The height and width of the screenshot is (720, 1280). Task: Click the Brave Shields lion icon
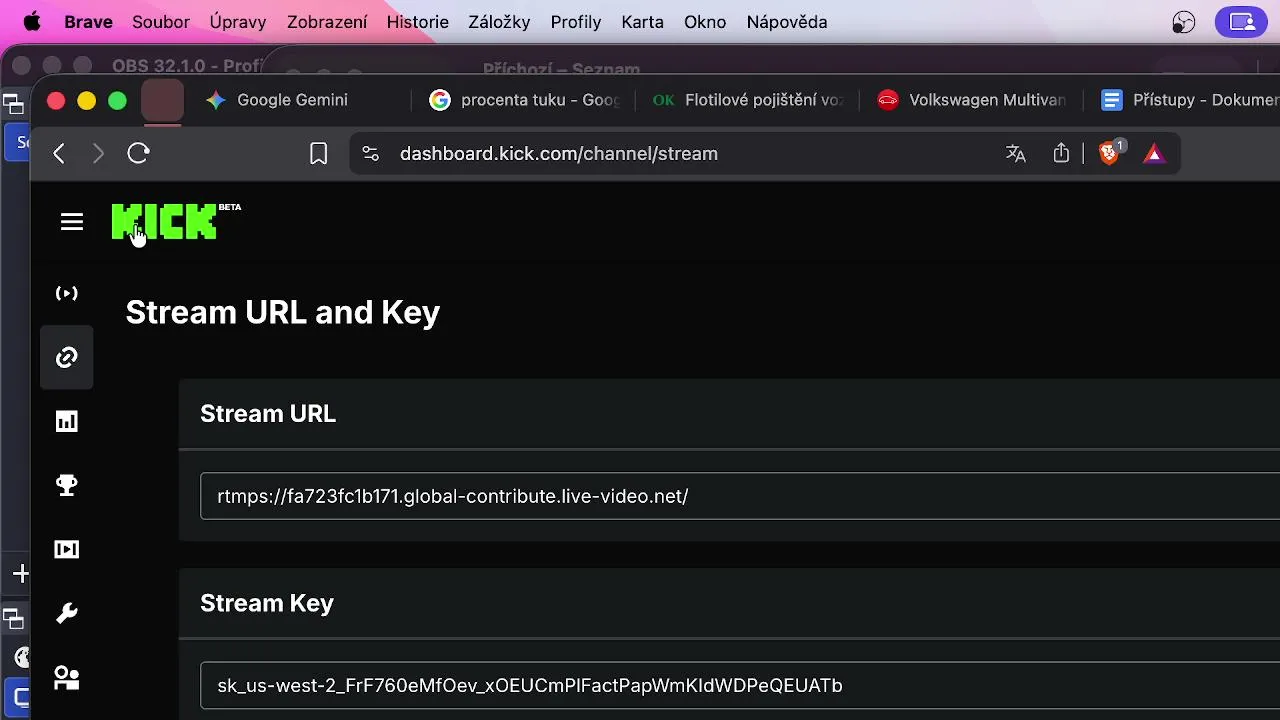(1109, 153)
